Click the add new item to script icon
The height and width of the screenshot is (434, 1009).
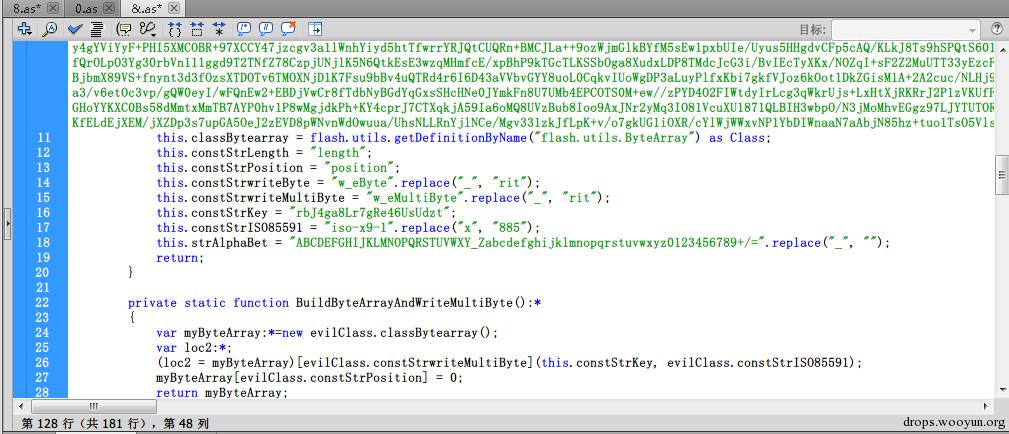(x=24, y=28)
